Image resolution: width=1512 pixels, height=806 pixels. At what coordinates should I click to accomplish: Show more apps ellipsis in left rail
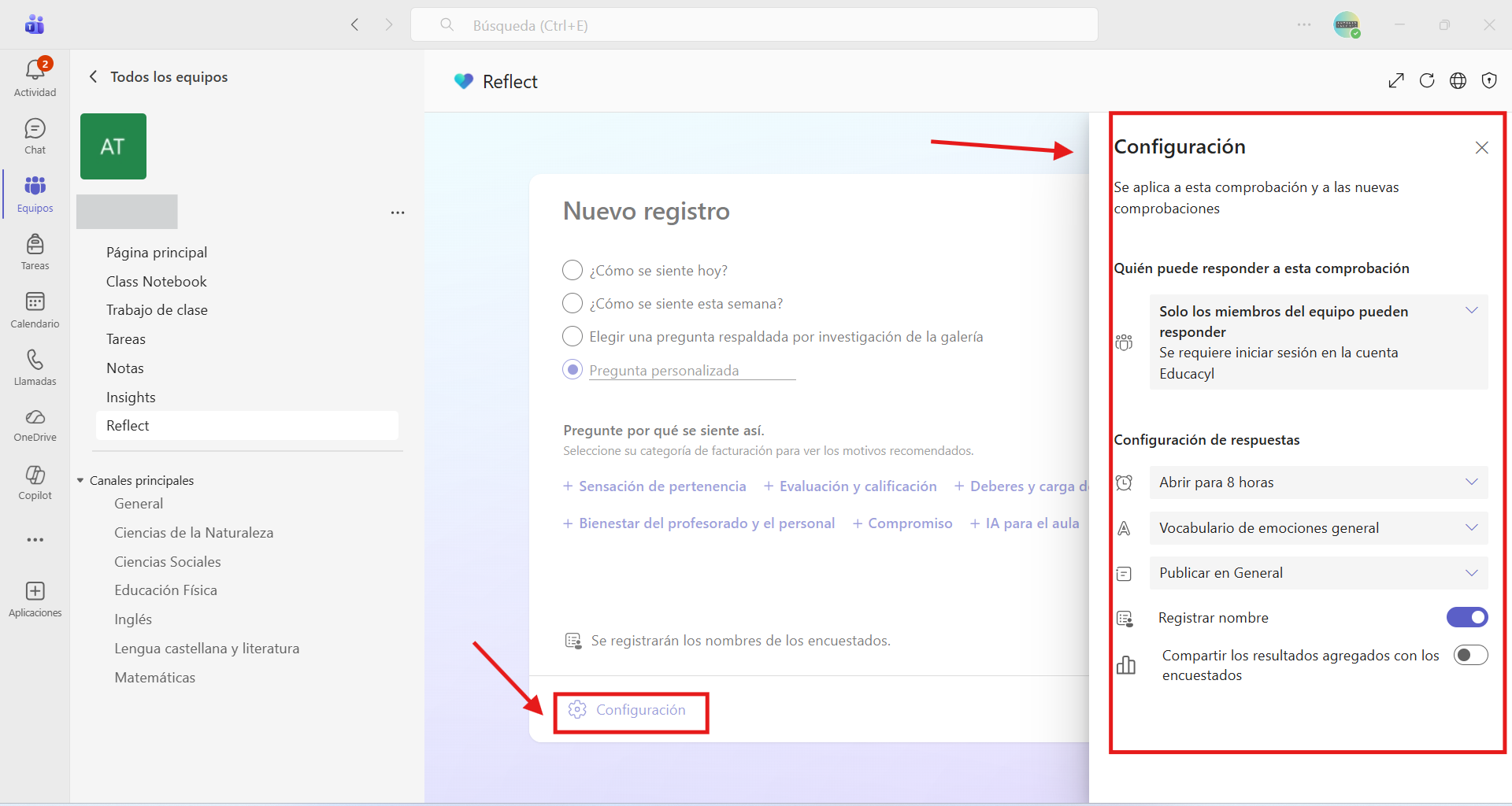pos(35,540)
